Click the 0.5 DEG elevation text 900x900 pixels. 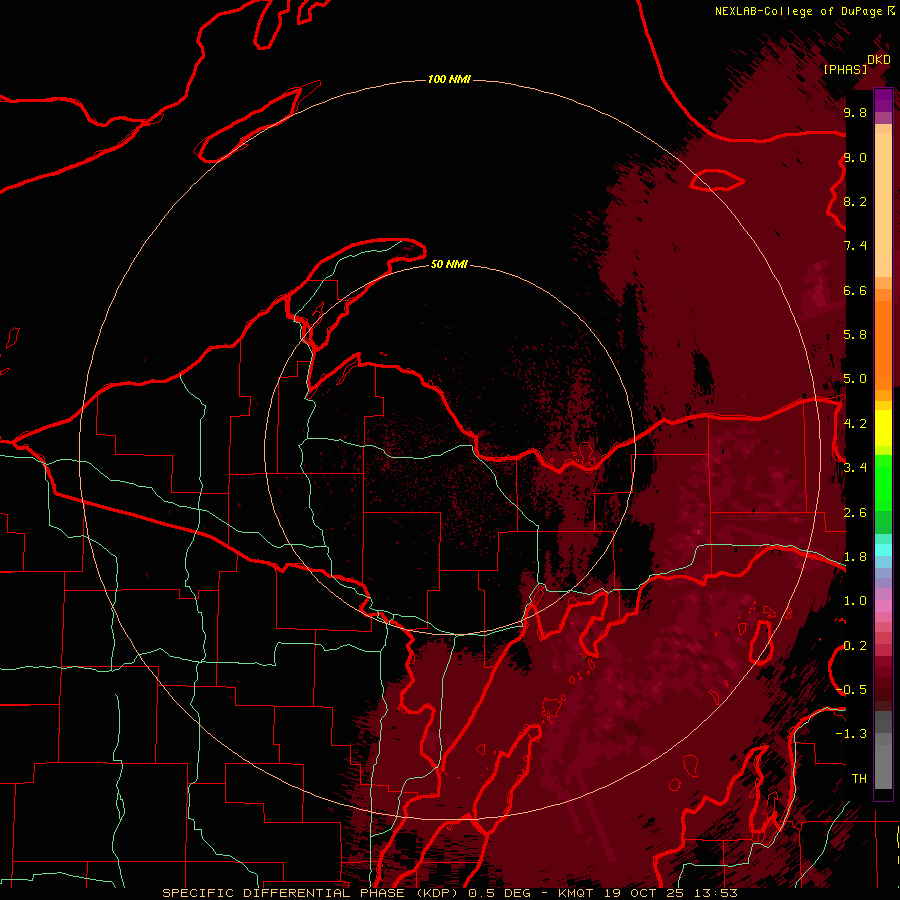[x=499, y=893]
